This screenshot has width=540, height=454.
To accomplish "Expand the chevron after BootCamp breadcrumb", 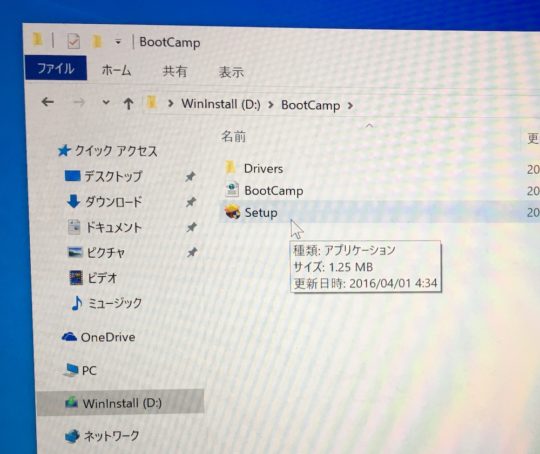I will pos(350,106).
